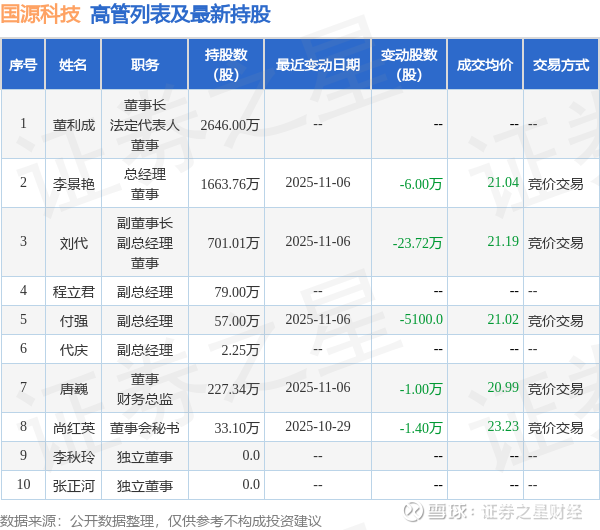Click the average price 21.04

coord(503,183)
